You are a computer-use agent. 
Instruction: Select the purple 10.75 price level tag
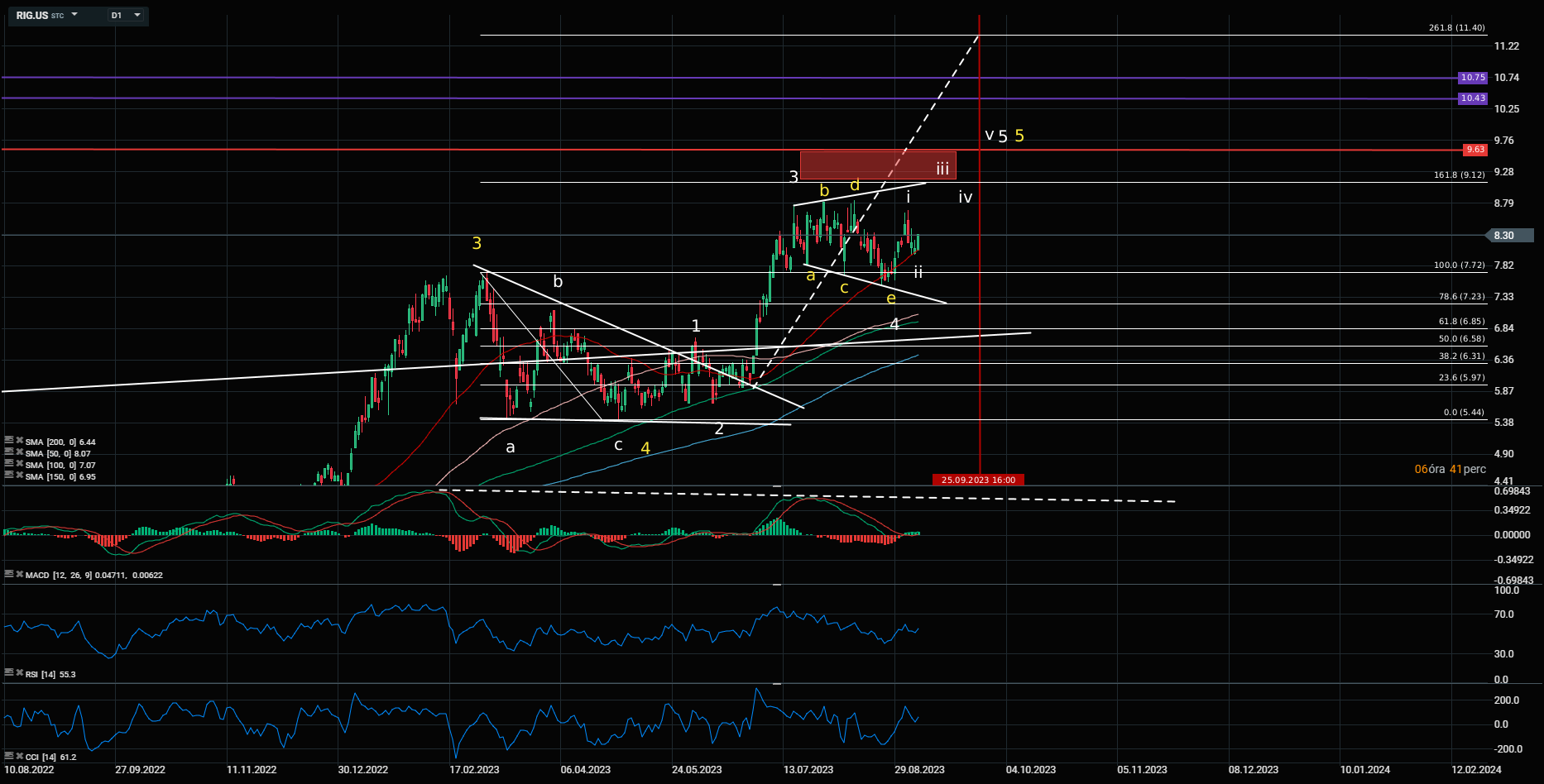coord(1473,78)
